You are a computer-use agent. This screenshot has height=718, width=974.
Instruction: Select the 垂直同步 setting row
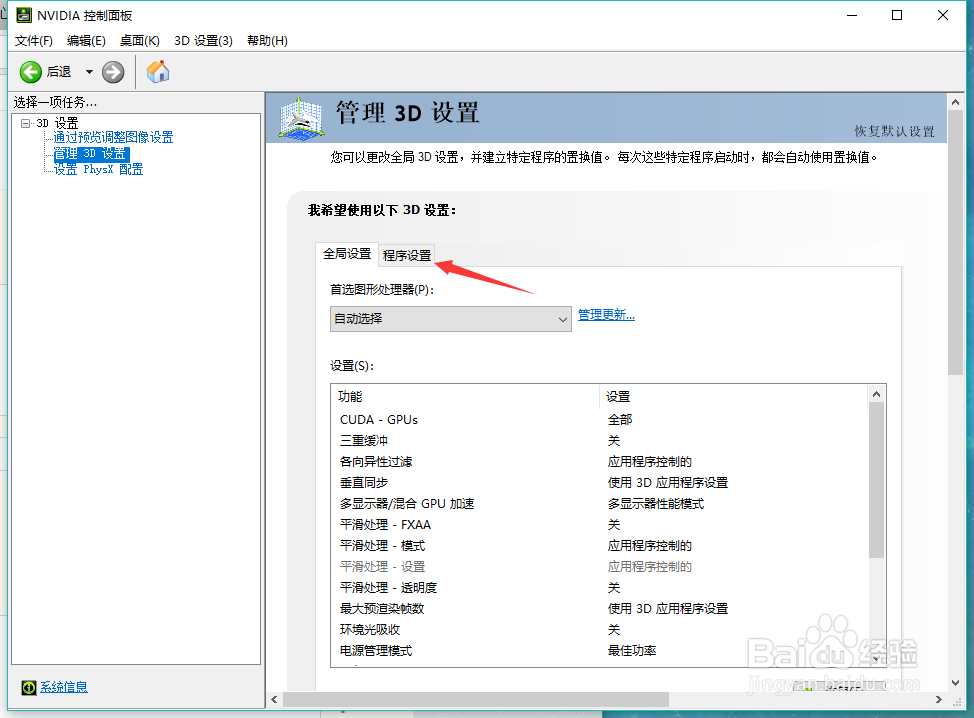point(601,483)
